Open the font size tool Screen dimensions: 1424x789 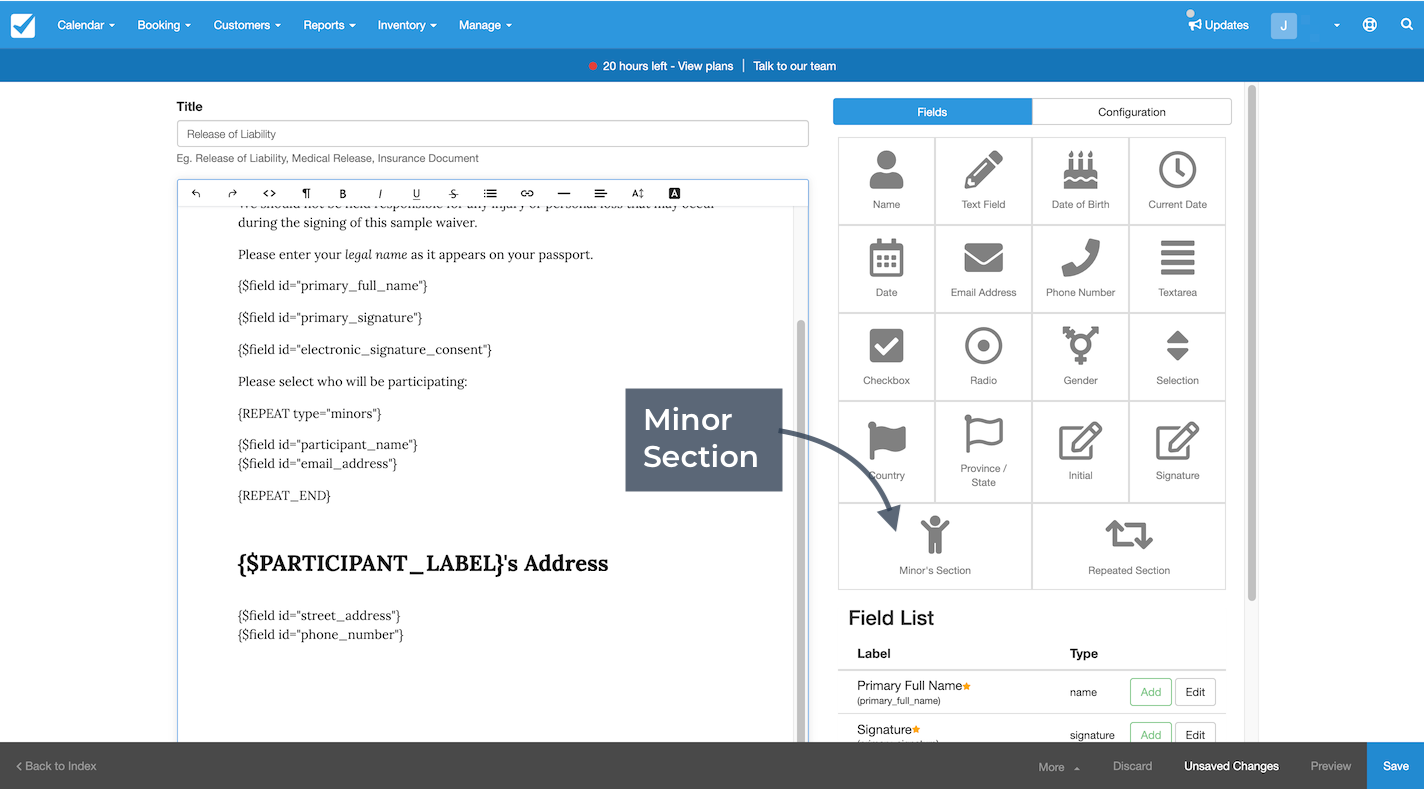[637, 193]
